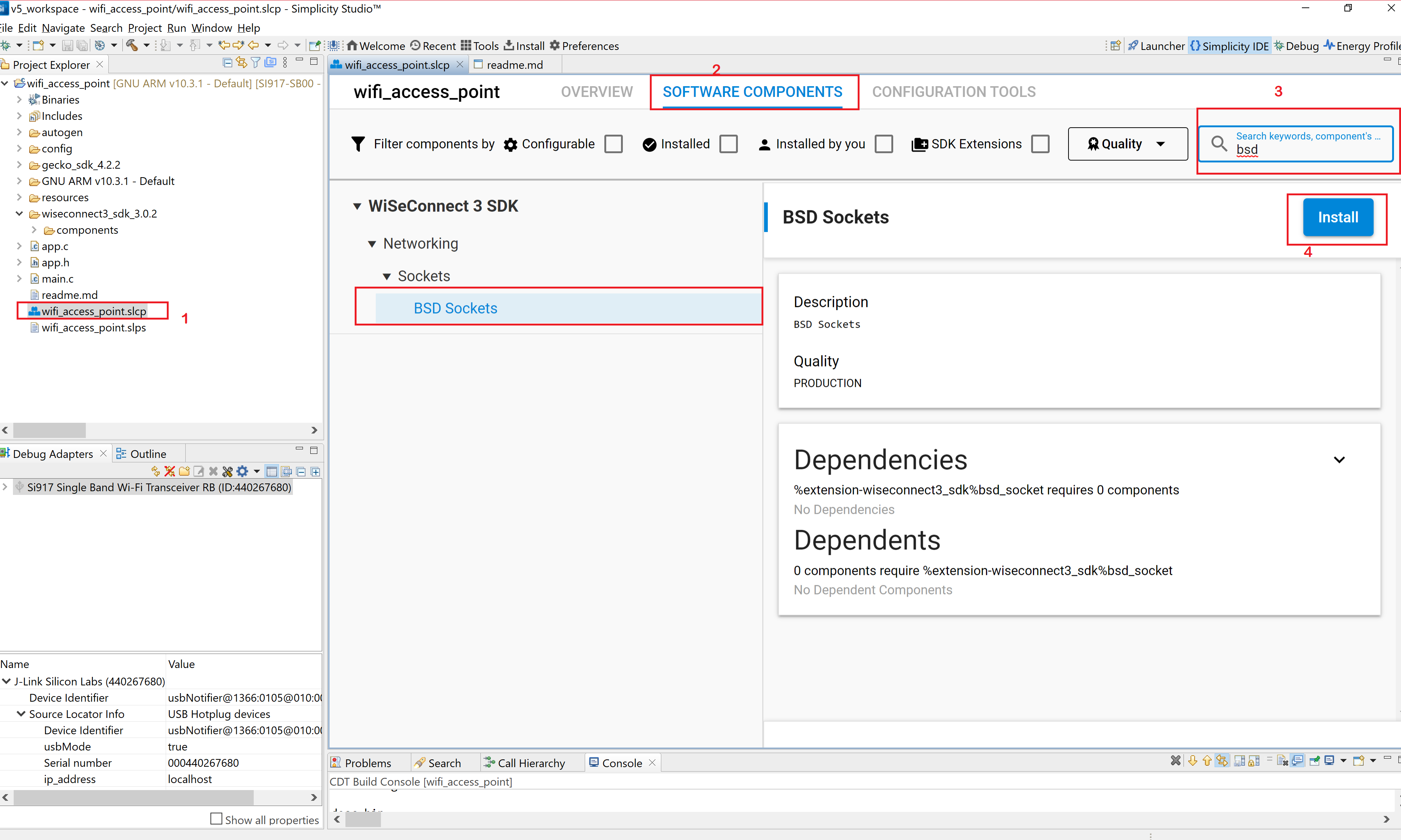
Task: Click the Project Explorer horizontal scrollbar thumb
Action: coord(49,430)
